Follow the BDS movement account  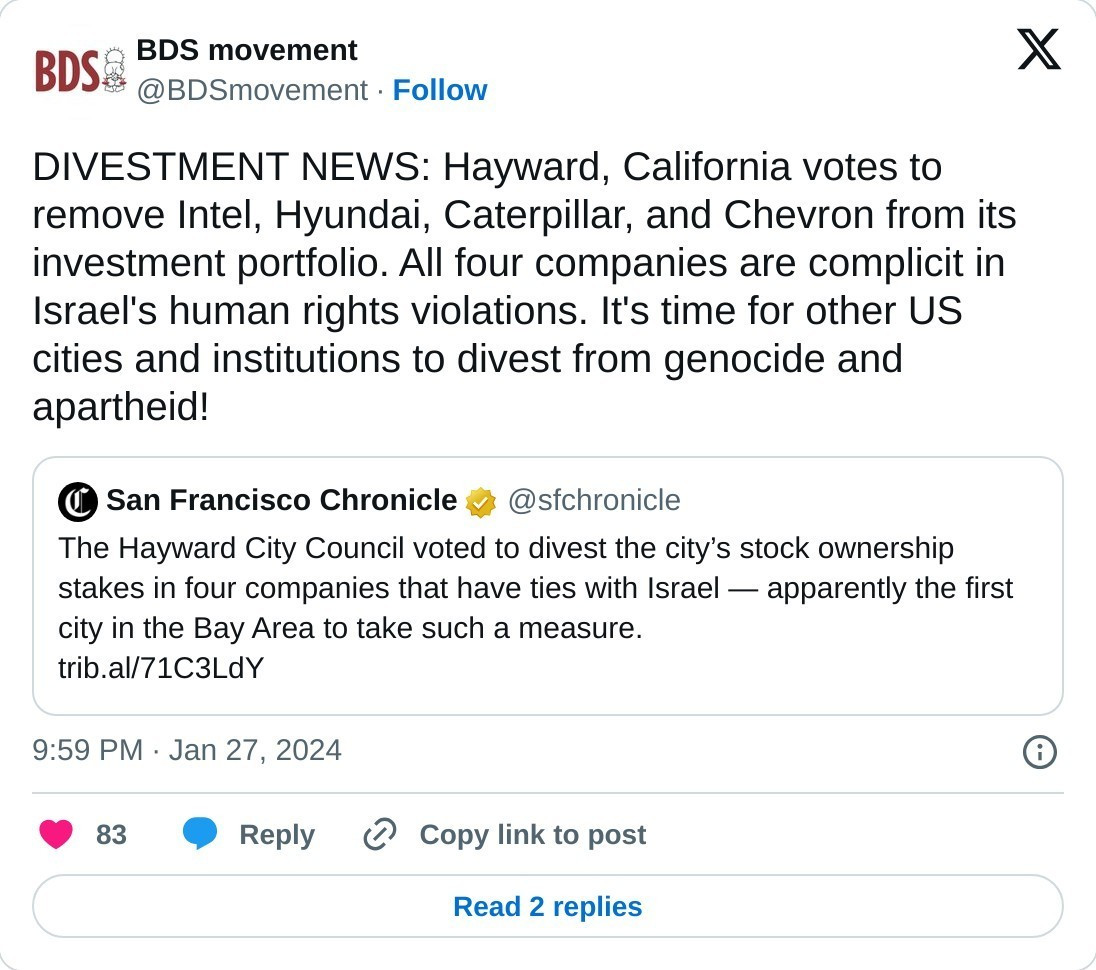(440, 90)
